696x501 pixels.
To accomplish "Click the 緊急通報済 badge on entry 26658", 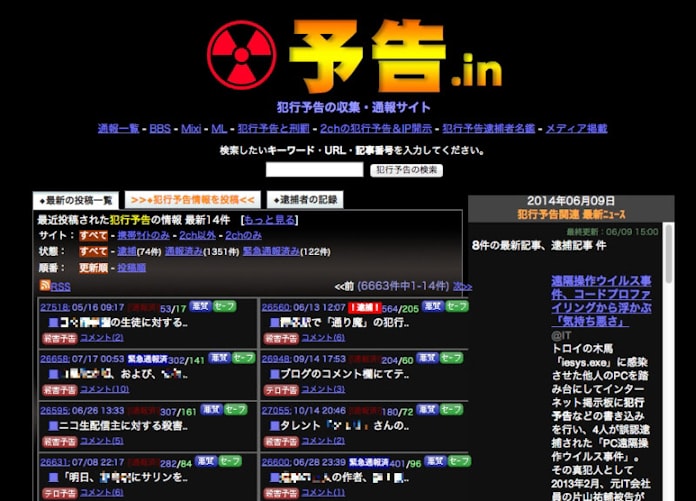I will pos(147,359).
